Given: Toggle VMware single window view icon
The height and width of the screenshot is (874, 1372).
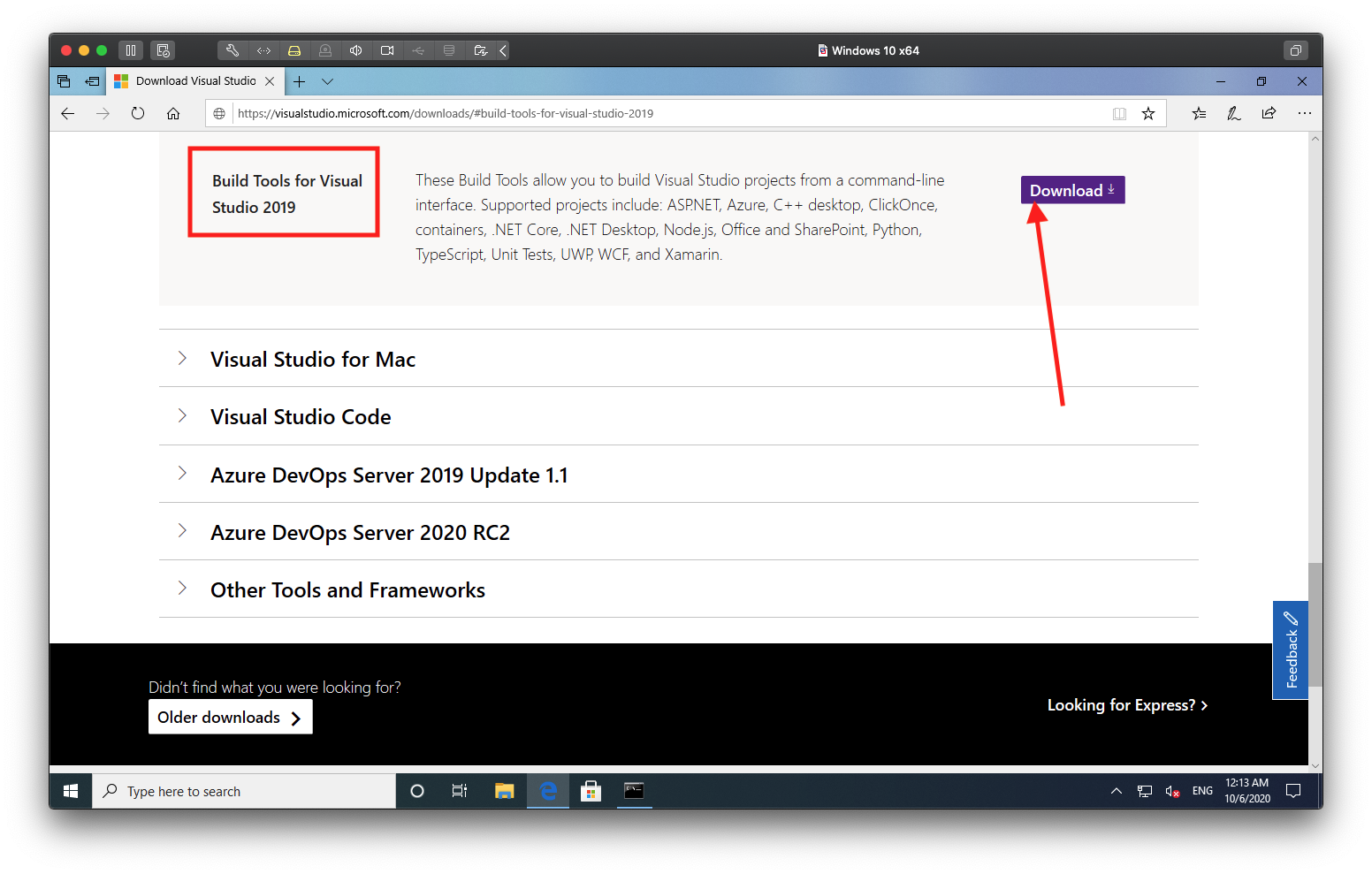Looking at the screenshot, I should [x=1295, y=50].
